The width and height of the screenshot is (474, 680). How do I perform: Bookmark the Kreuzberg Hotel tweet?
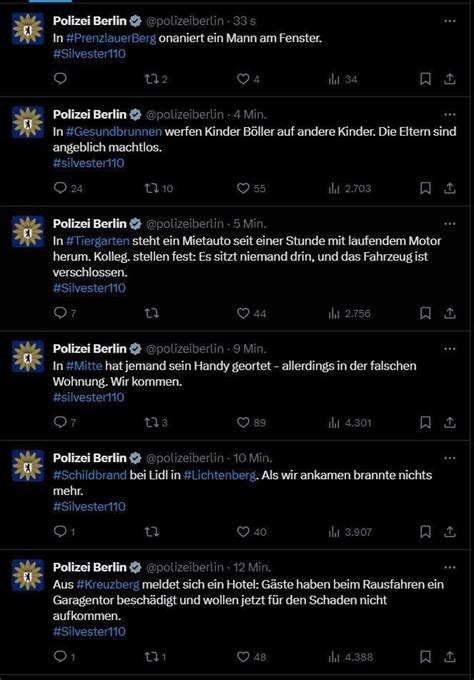pos(425,657)
